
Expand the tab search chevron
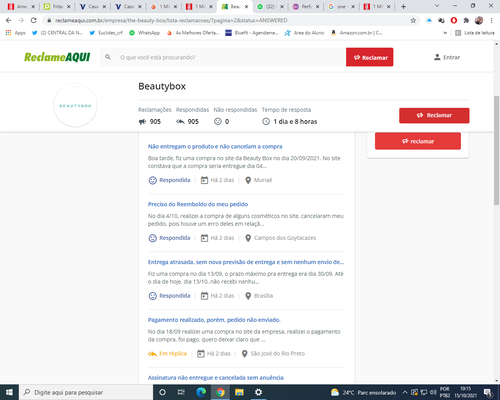[437, 6]
